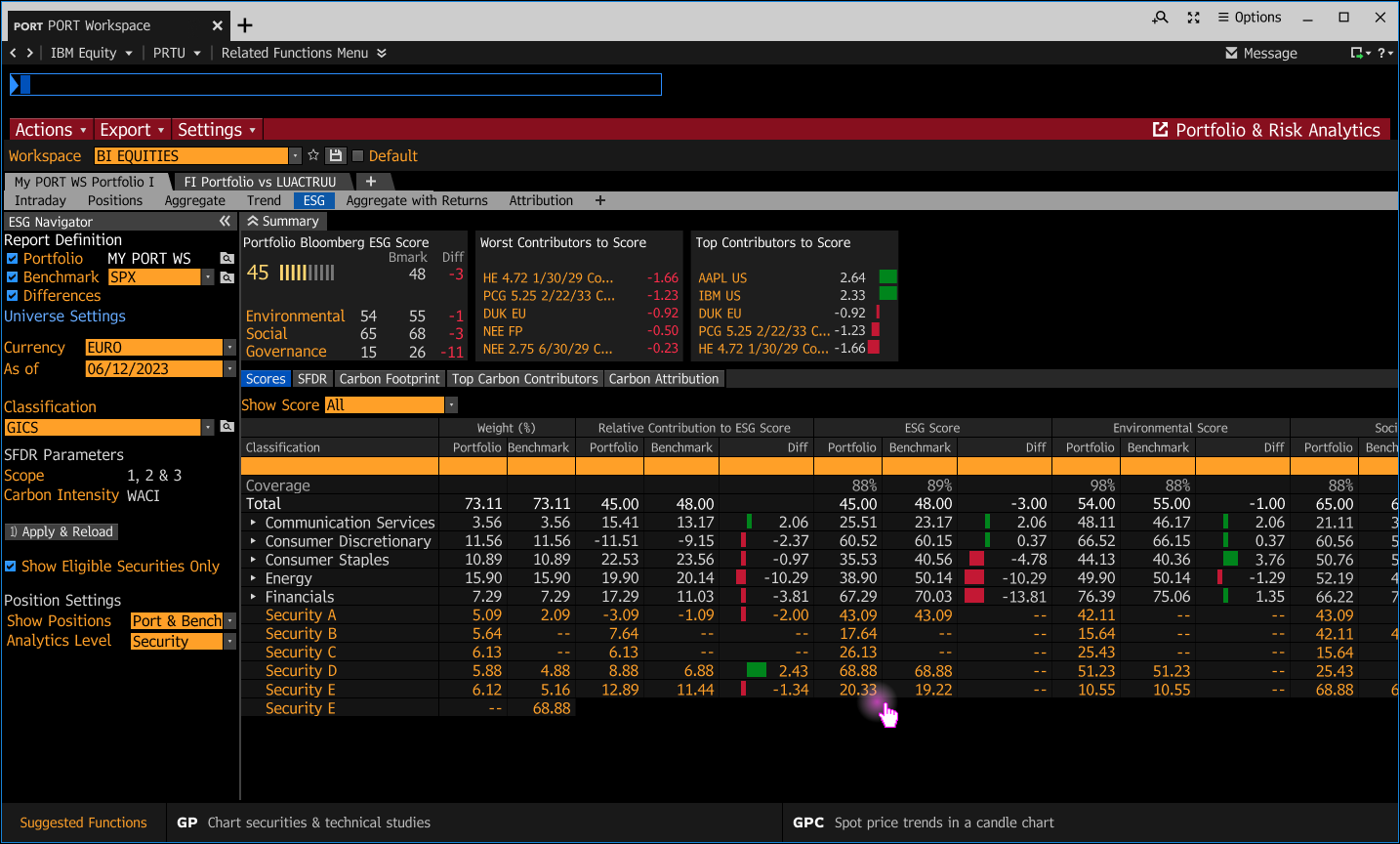Screen dimensions: 1400x844
Task: Click the command line input field
Action: (x=336, y=85)
